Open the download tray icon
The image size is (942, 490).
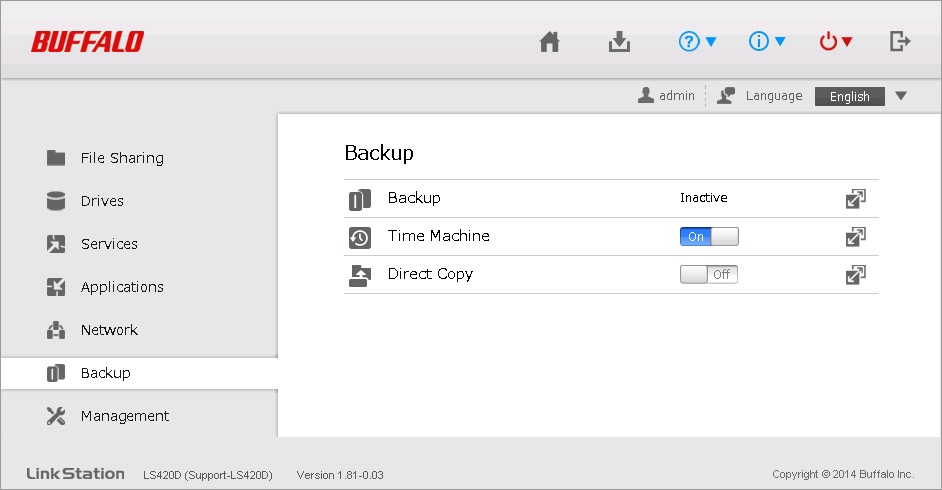point(619,42)
